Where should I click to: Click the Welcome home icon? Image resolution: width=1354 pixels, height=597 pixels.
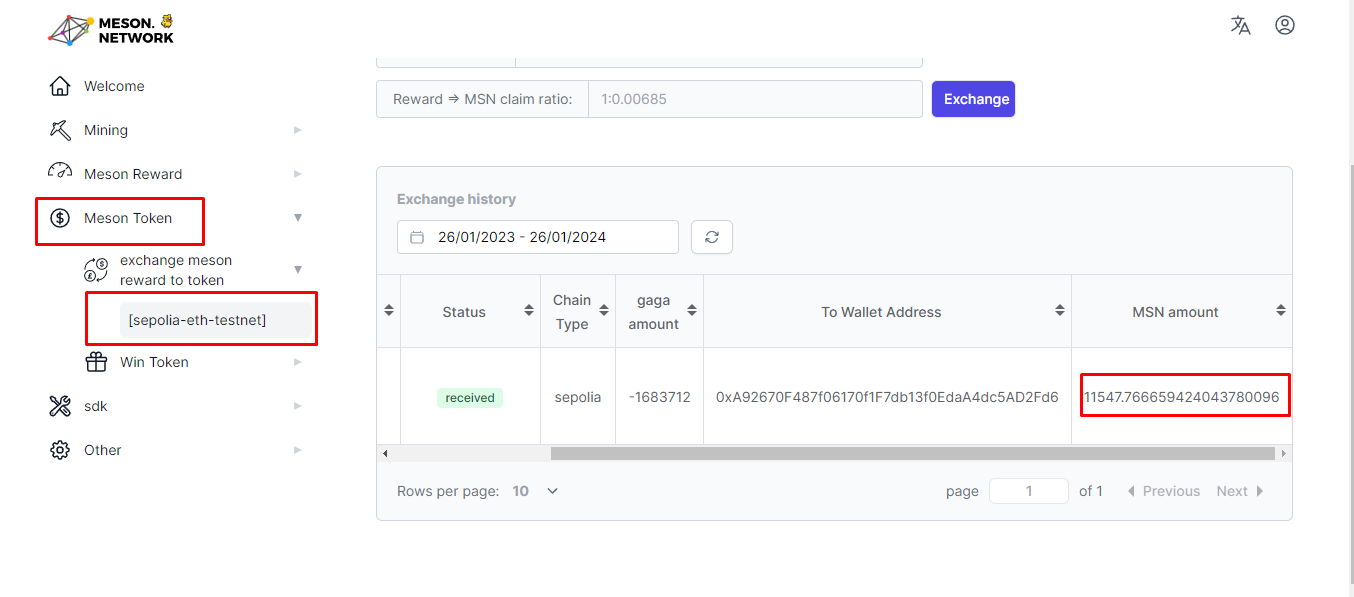[x=60, y=86]
